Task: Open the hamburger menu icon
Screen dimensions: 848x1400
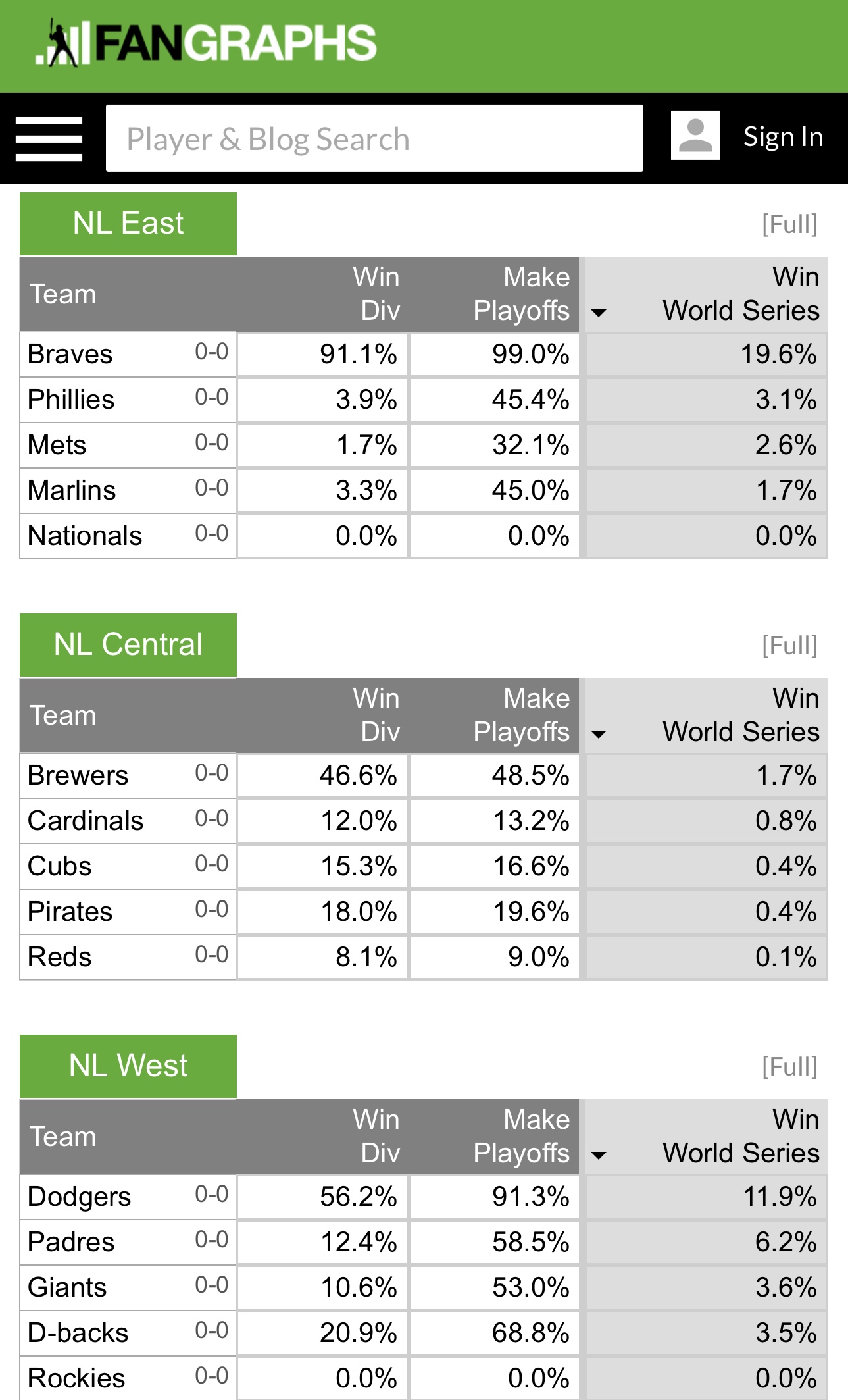Action: point(49,138)
